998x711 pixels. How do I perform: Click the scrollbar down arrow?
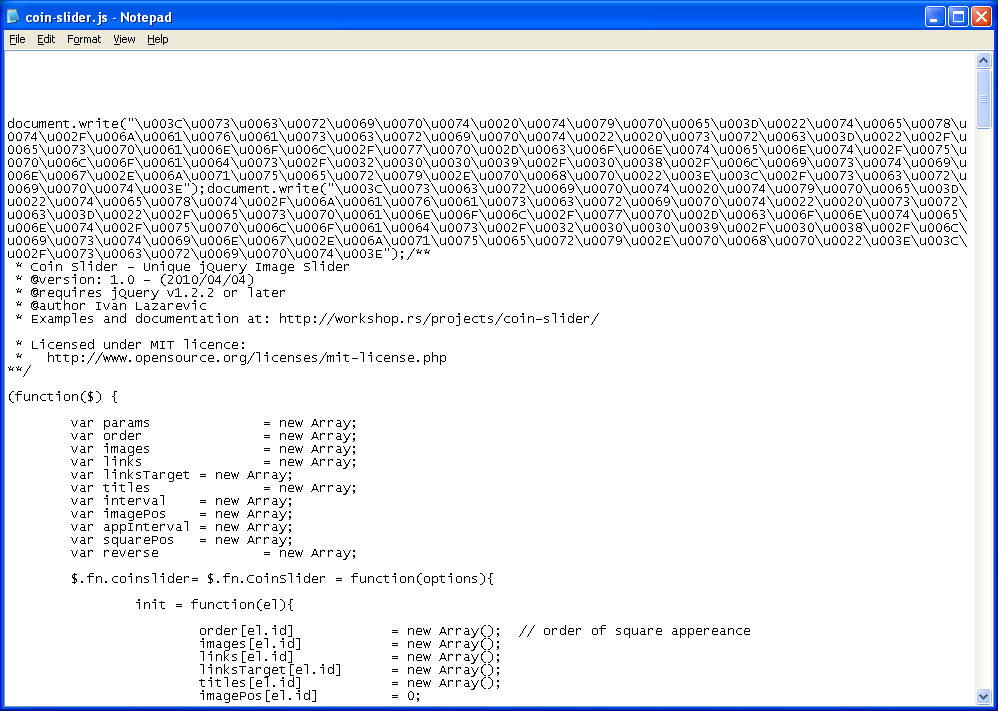[983, 696]
